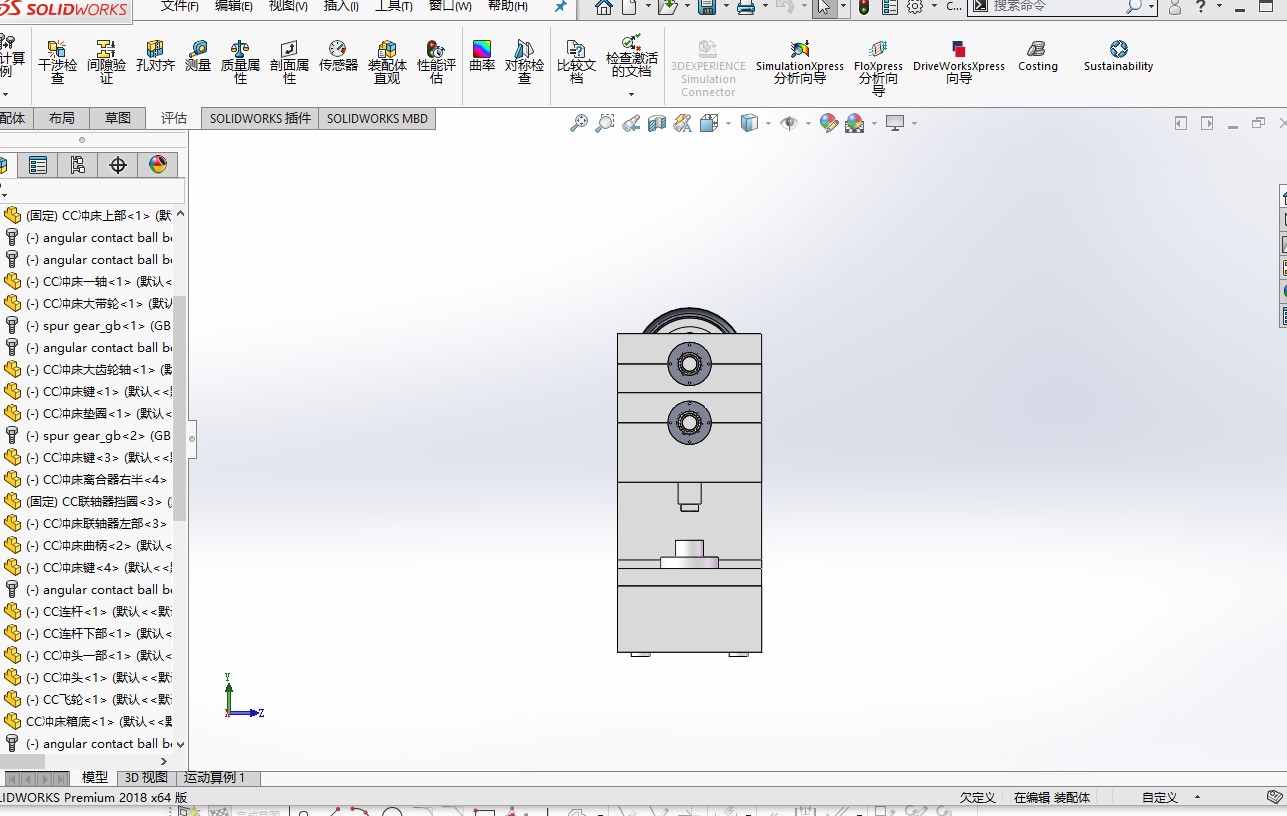The image size is (1287, 816).
Task: Click the 传感器 sensor tool
Action: 338,56
